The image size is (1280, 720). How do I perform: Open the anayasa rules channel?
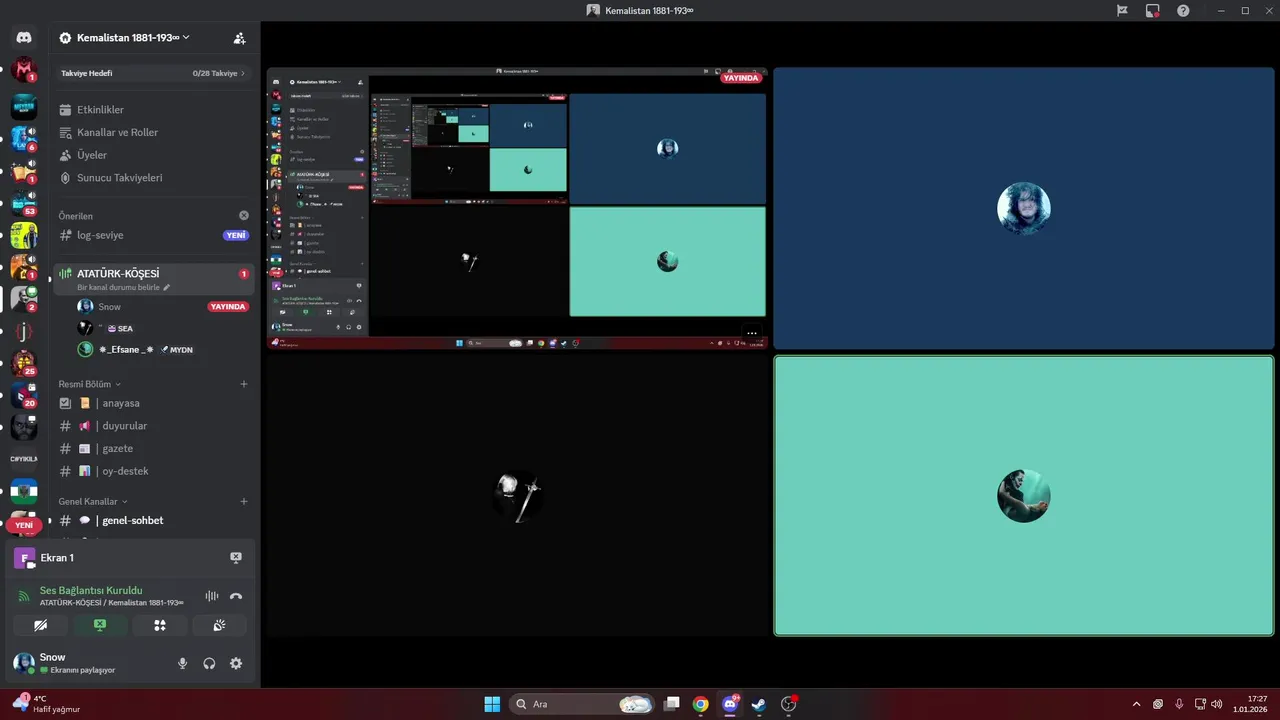coord(153,403)
